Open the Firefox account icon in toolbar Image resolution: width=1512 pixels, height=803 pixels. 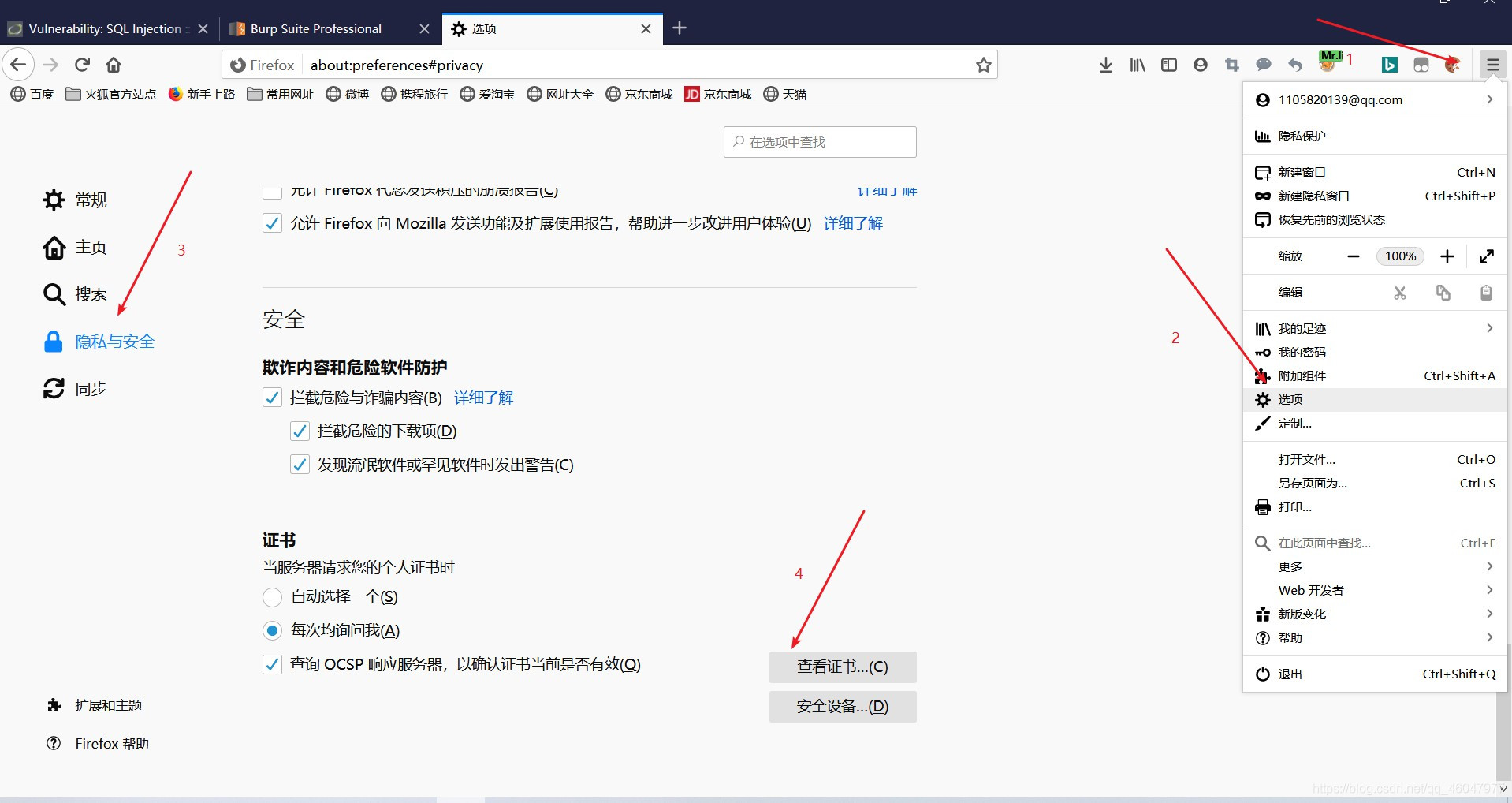point(1201,65)
